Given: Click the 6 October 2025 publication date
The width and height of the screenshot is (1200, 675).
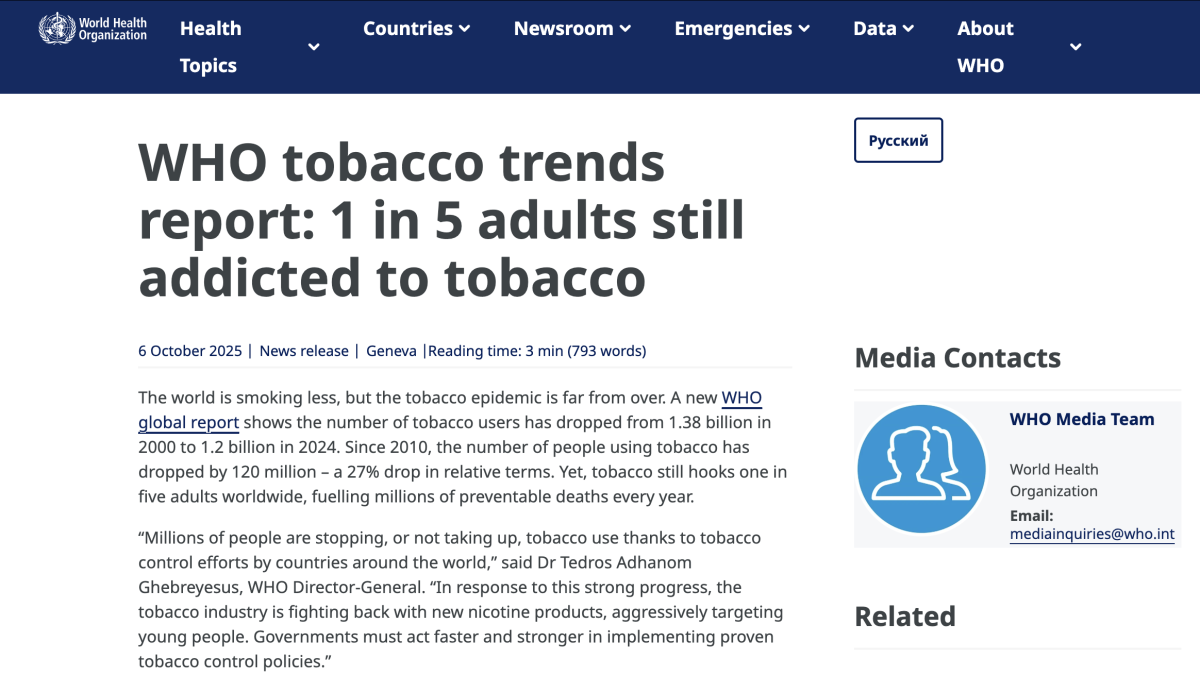Looking at the screenshot, I should coord(190,351).
